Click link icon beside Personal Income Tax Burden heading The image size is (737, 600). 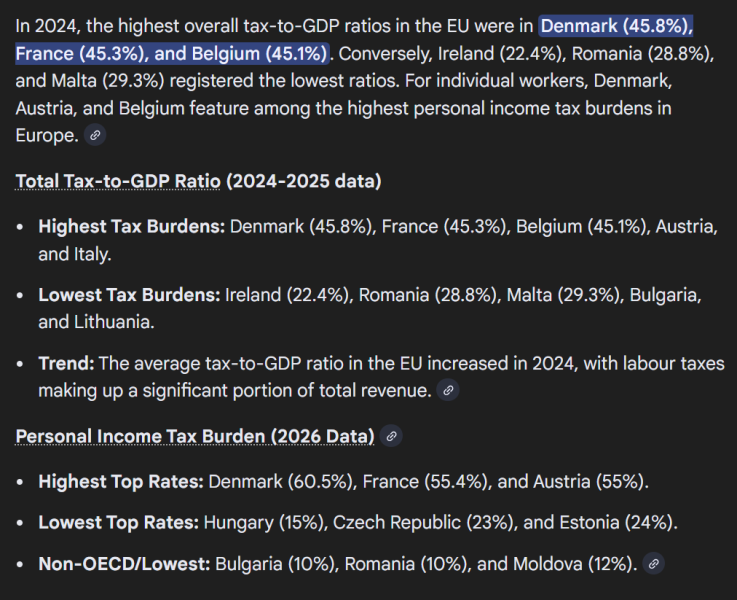[x=392, y=435]
